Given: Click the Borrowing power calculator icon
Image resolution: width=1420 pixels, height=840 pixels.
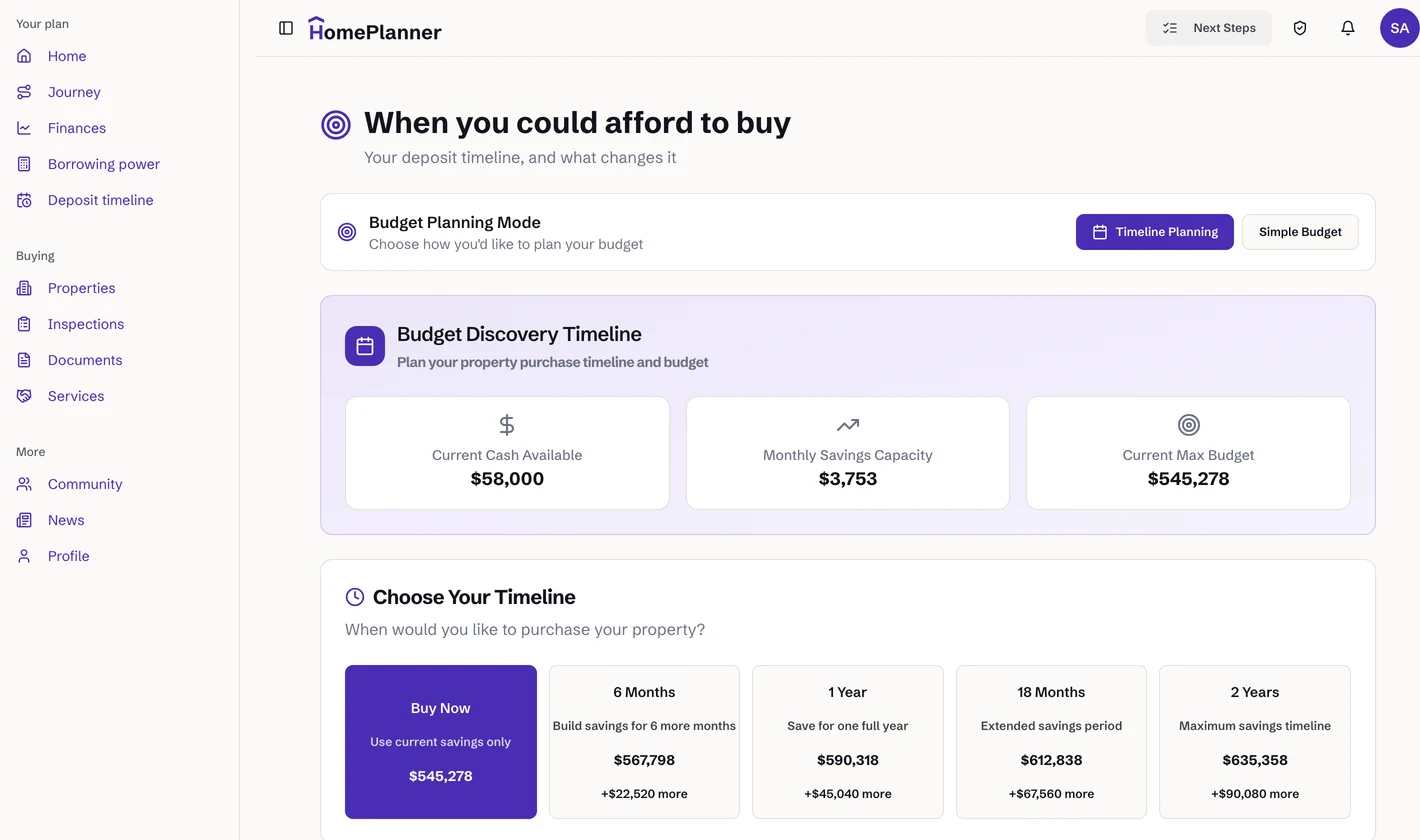Looking at the screenshot, I should pos(24,164).
